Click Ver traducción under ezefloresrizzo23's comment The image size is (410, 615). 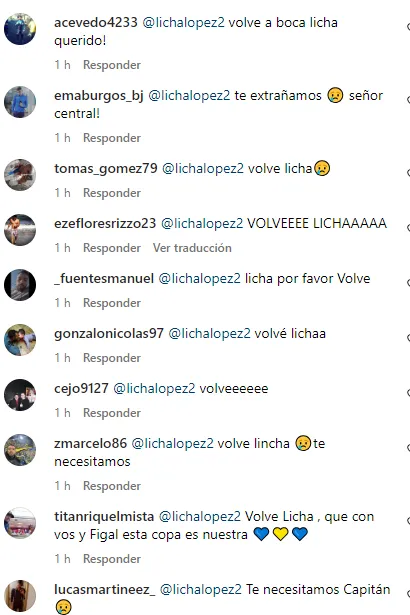pos(192,248)
